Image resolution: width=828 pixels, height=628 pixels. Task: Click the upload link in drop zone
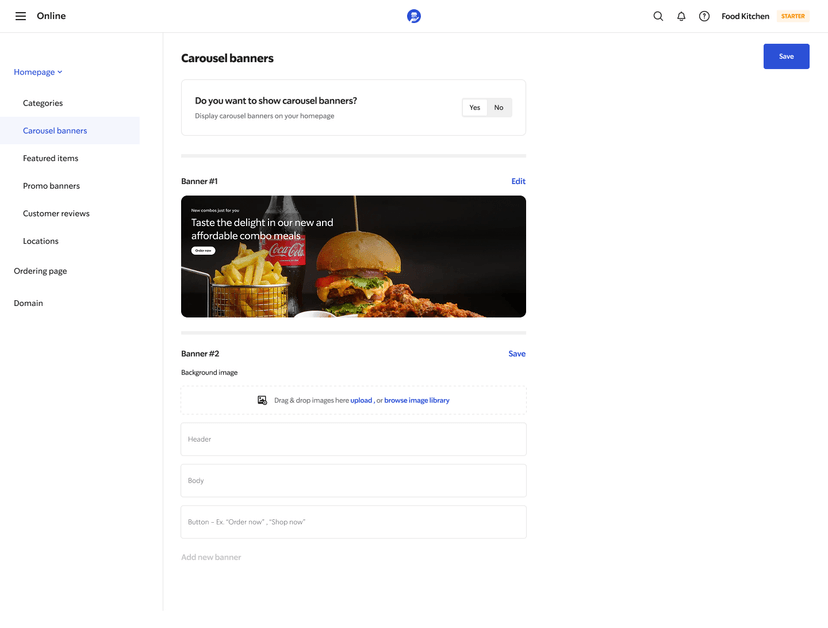coord(361,400)
